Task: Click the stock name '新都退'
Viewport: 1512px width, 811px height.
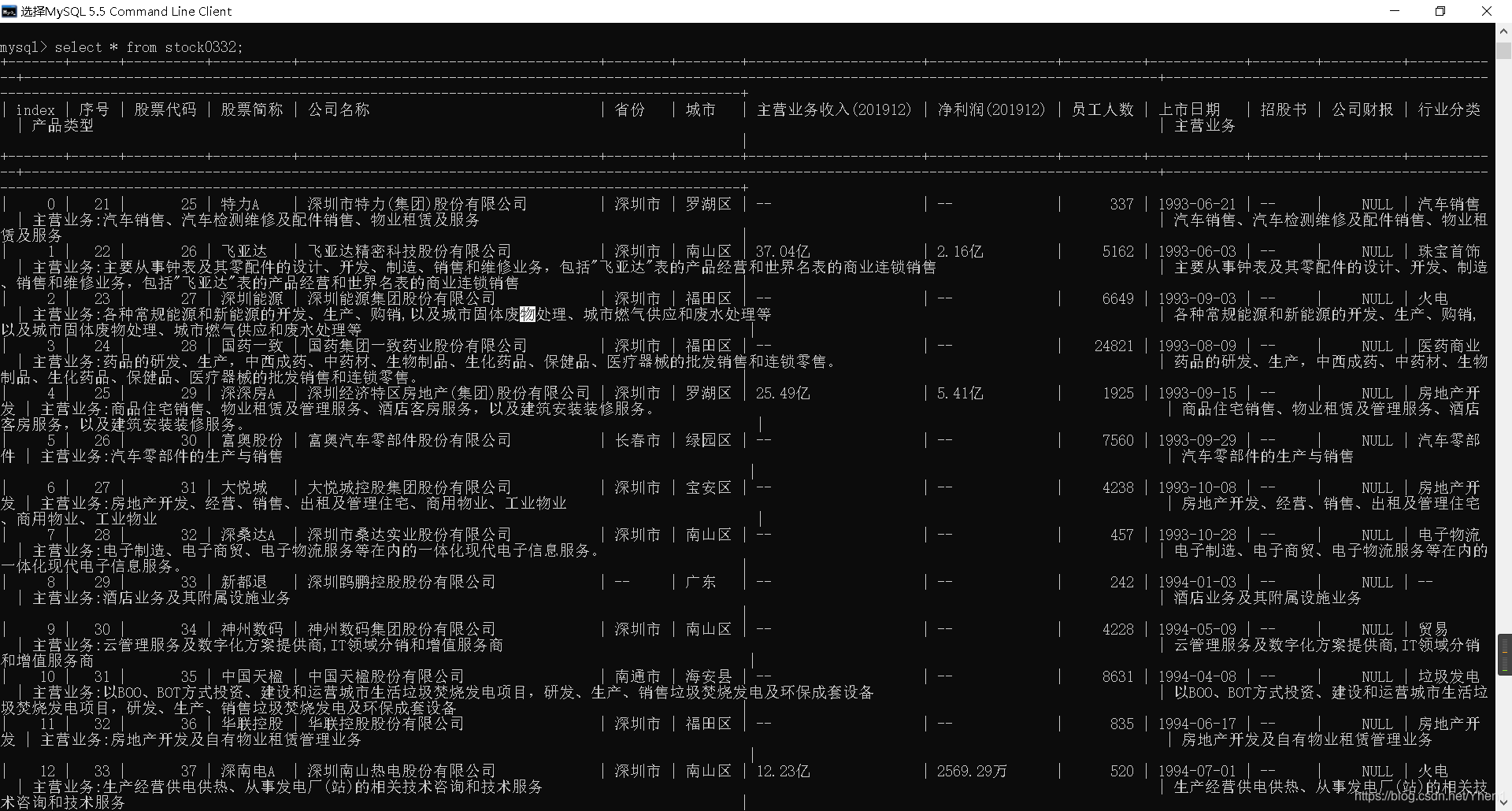Action: [243, 582]
